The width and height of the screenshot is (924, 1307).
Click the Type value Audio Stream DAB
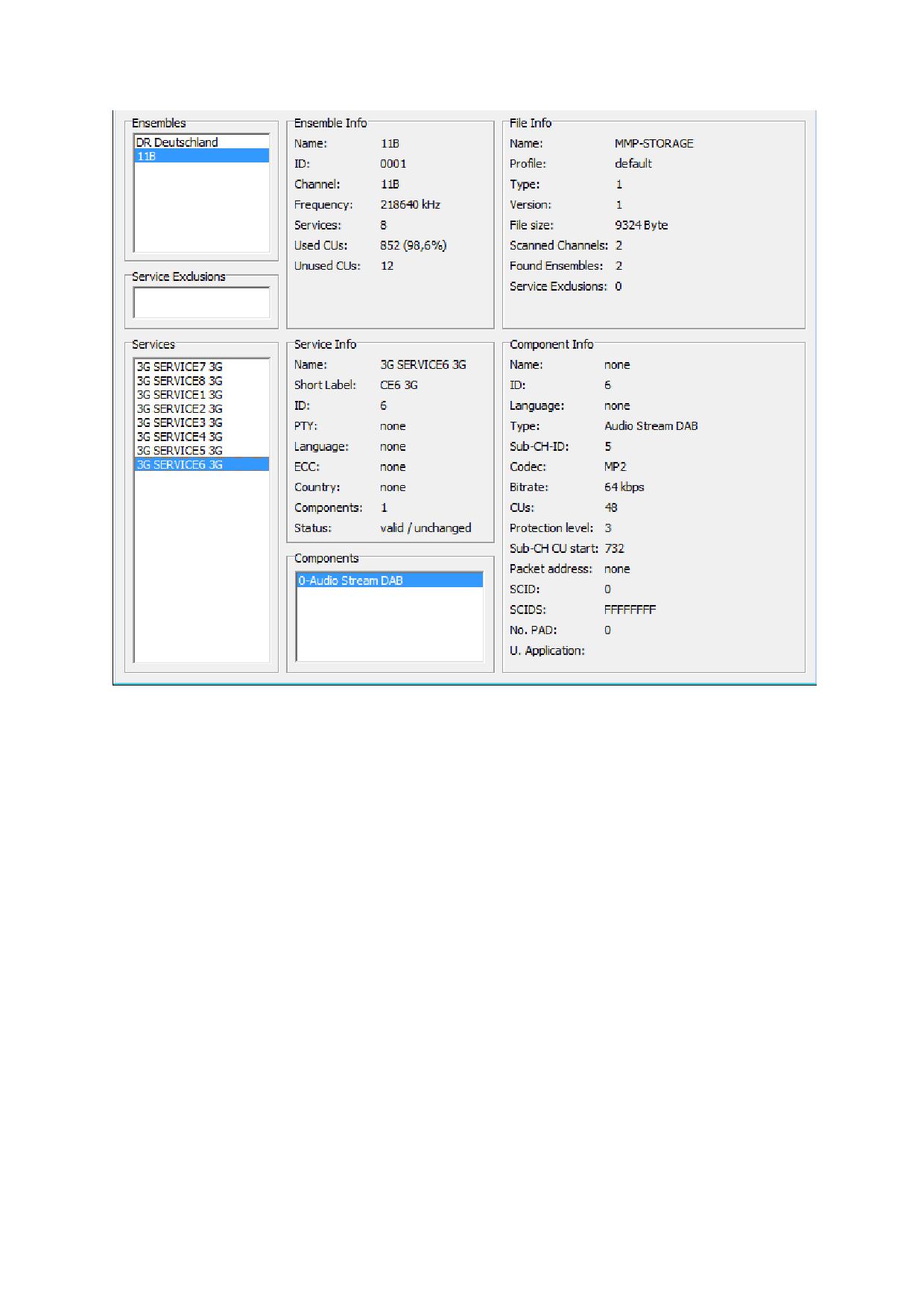(651, 426)
